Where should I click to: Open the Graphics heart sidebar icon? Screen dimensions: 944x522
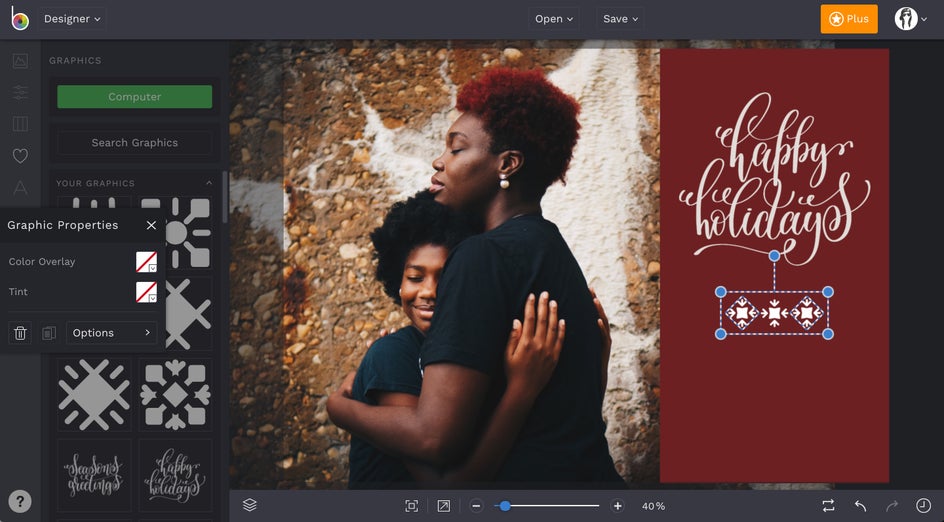coord(20,156)
